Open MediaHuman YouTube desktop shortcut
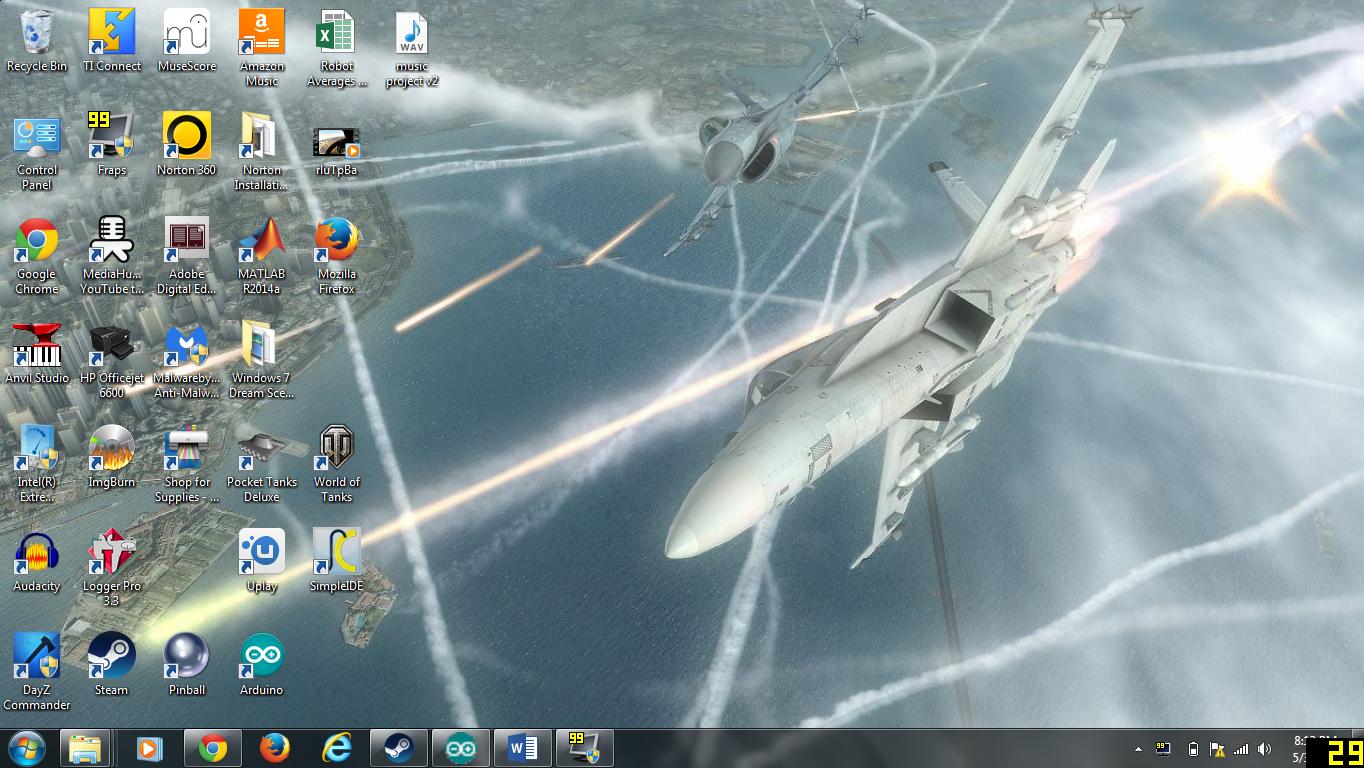This screenshot has height=768, width=1364. click(x=112, y=256)
